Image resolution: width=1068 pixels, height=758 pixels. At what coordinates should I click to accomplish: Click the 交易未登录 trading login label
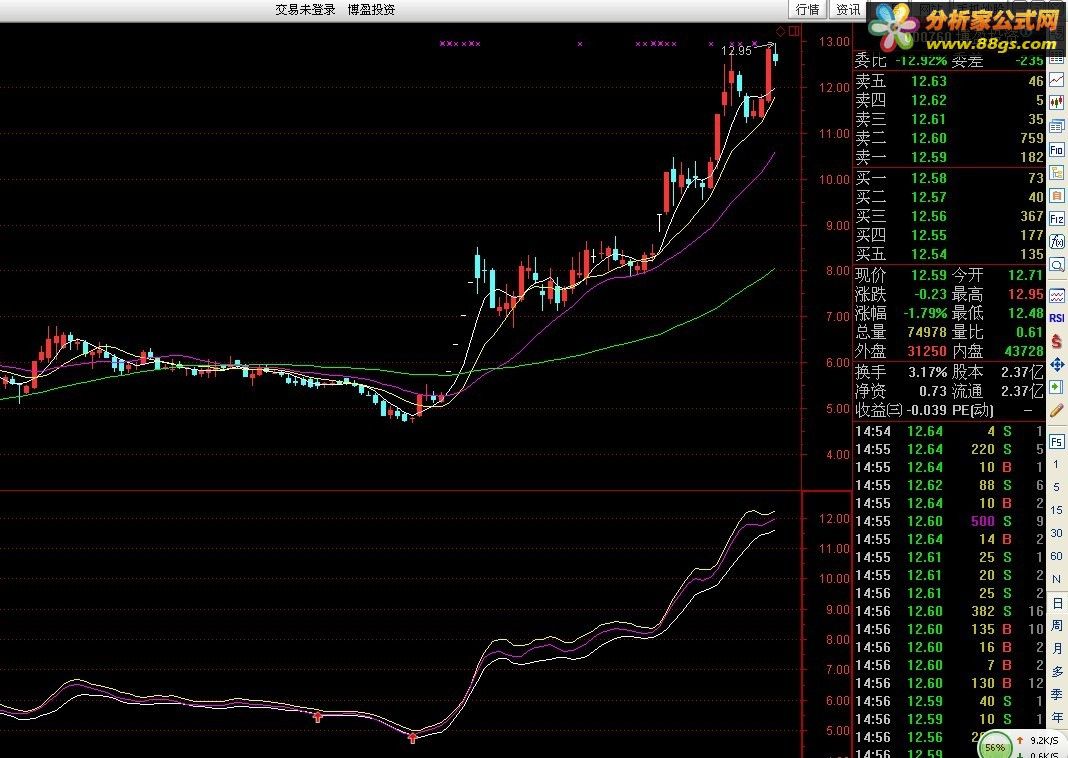[x=305, y=10]
